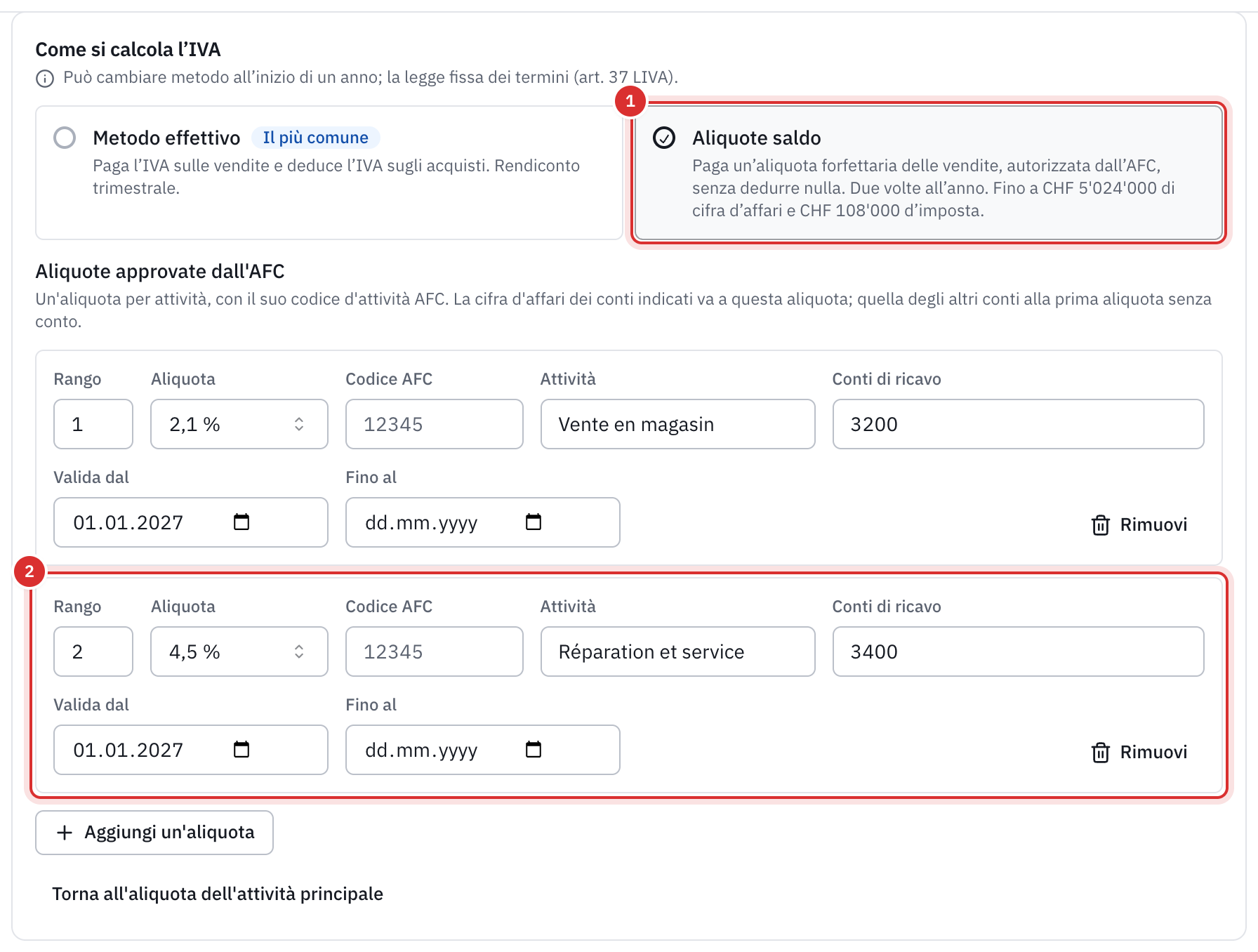Open the 4,5 % aliquota dropdown
Viewport: 1258px width, 952px height.
pyautogui.click(x=239, y=652)
